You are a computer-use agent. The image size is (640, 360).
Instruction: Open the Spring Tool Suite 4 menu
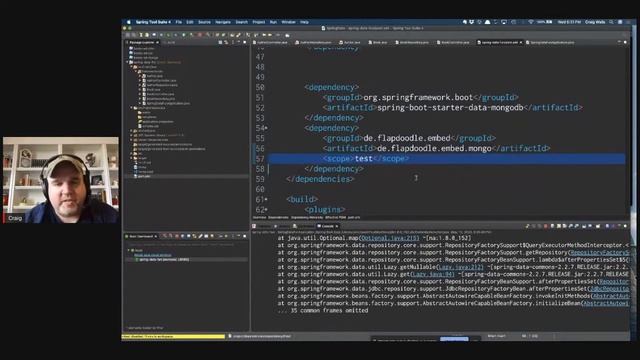pyautogui.click(x=153, y=22)
